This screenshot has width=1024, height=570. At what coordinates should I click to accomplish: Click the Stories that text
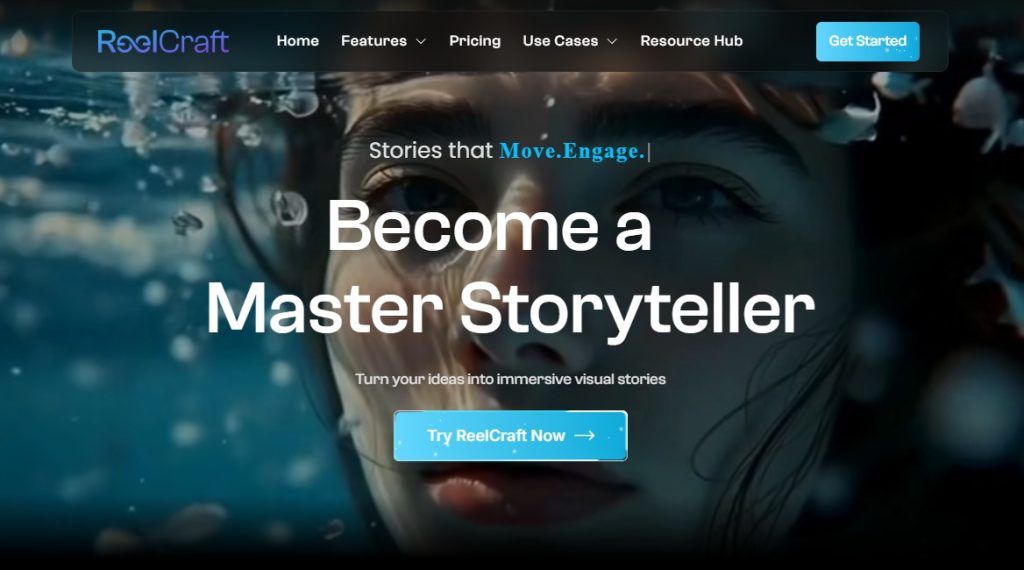(430, 151)
